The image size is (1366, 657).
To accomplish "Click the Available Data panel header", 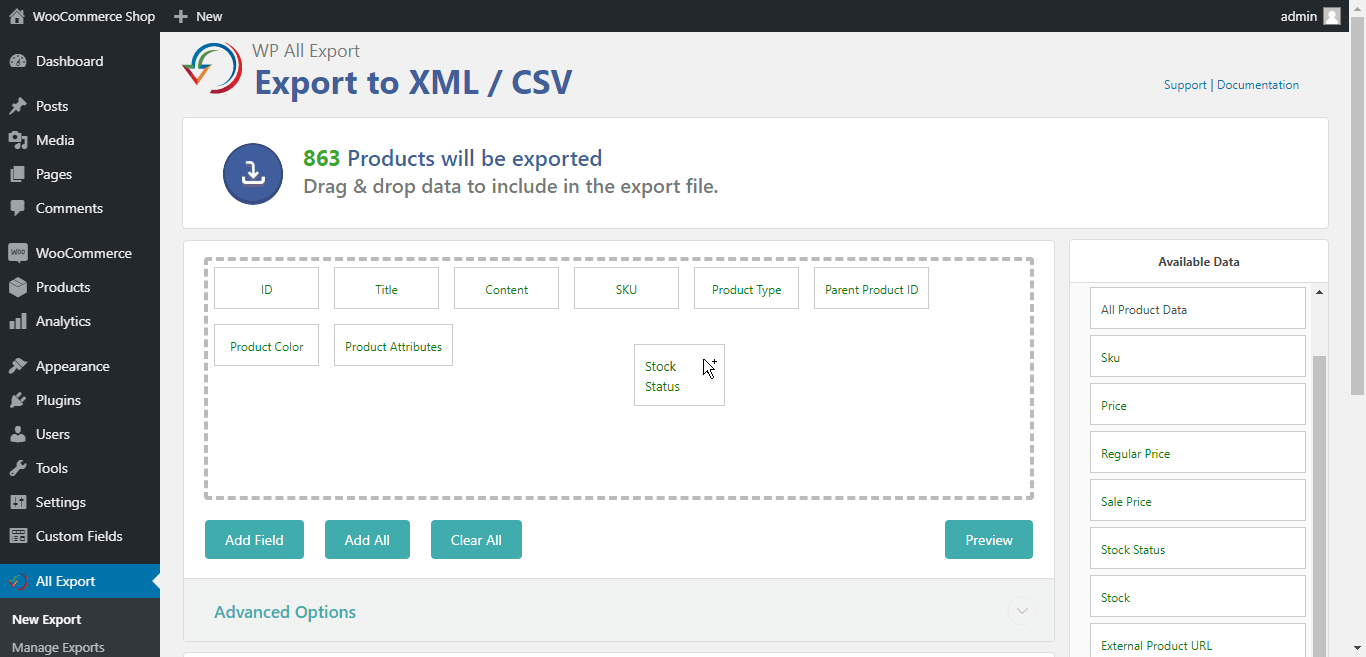I will [1198, 262].
